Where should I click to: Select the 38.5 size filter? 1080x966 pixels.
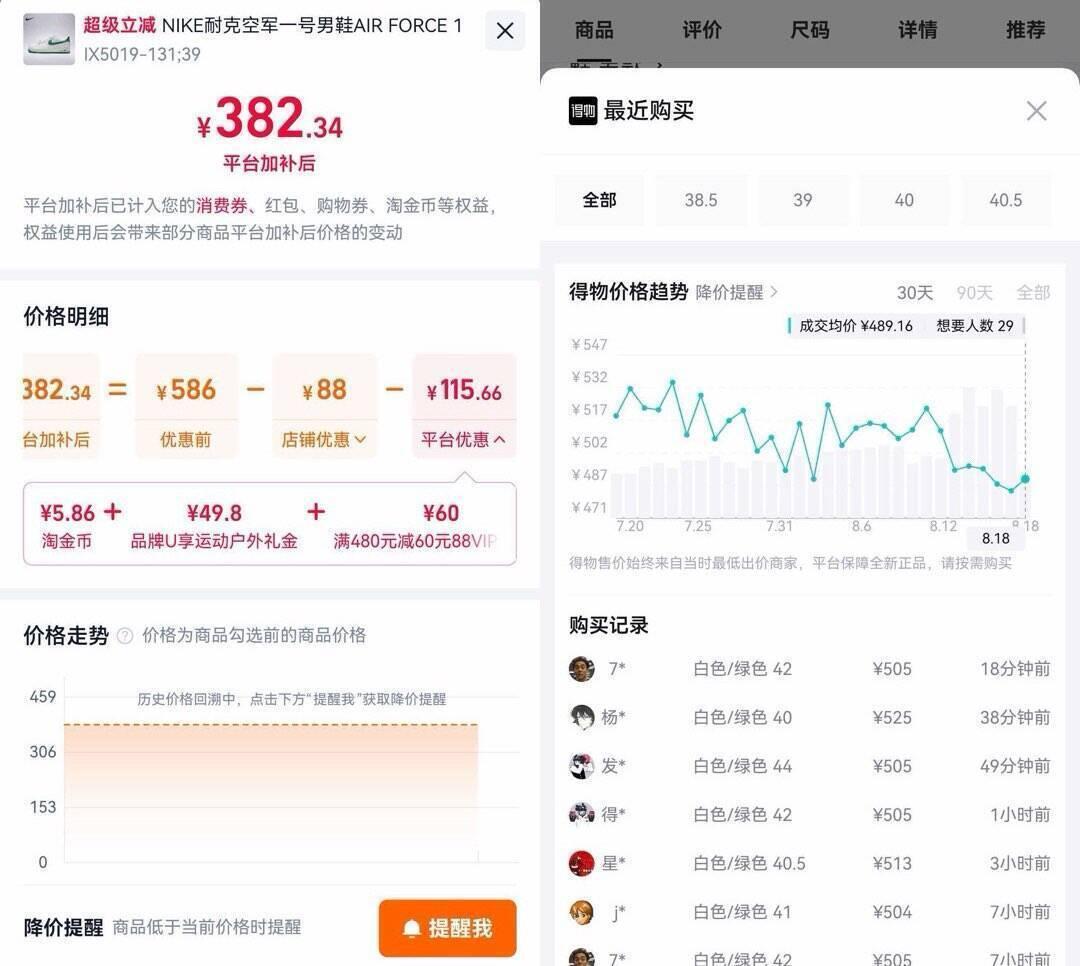[701, 200]
